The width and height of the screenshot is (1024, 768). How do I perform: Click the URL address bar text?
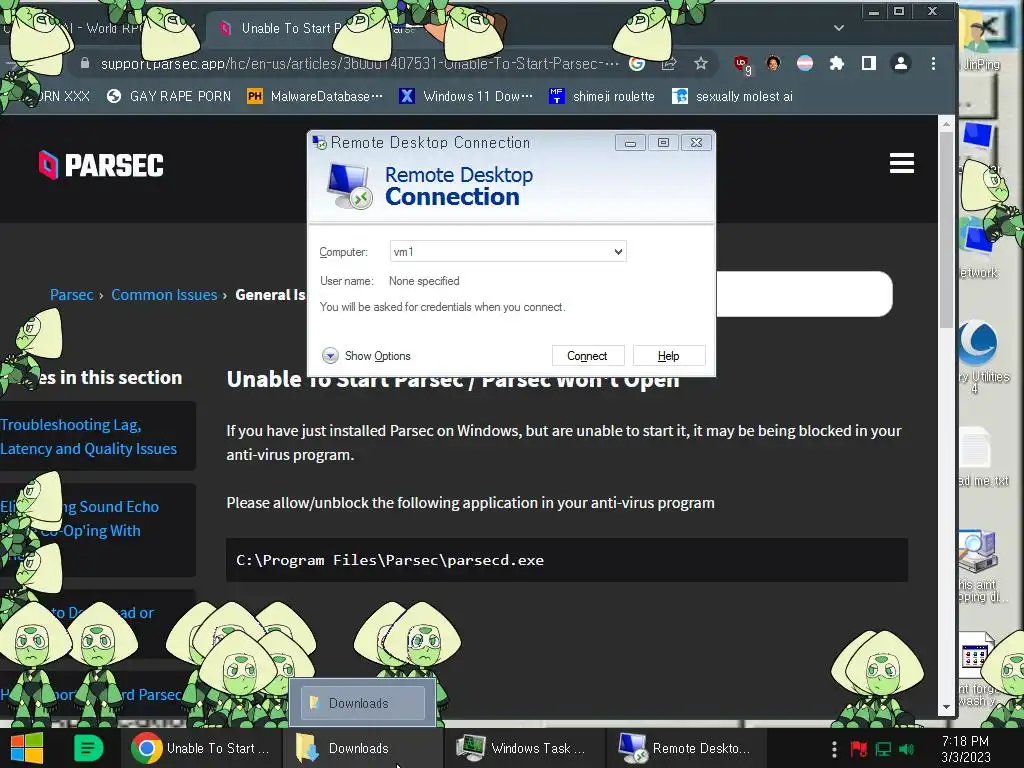click(x=360, y=63)
